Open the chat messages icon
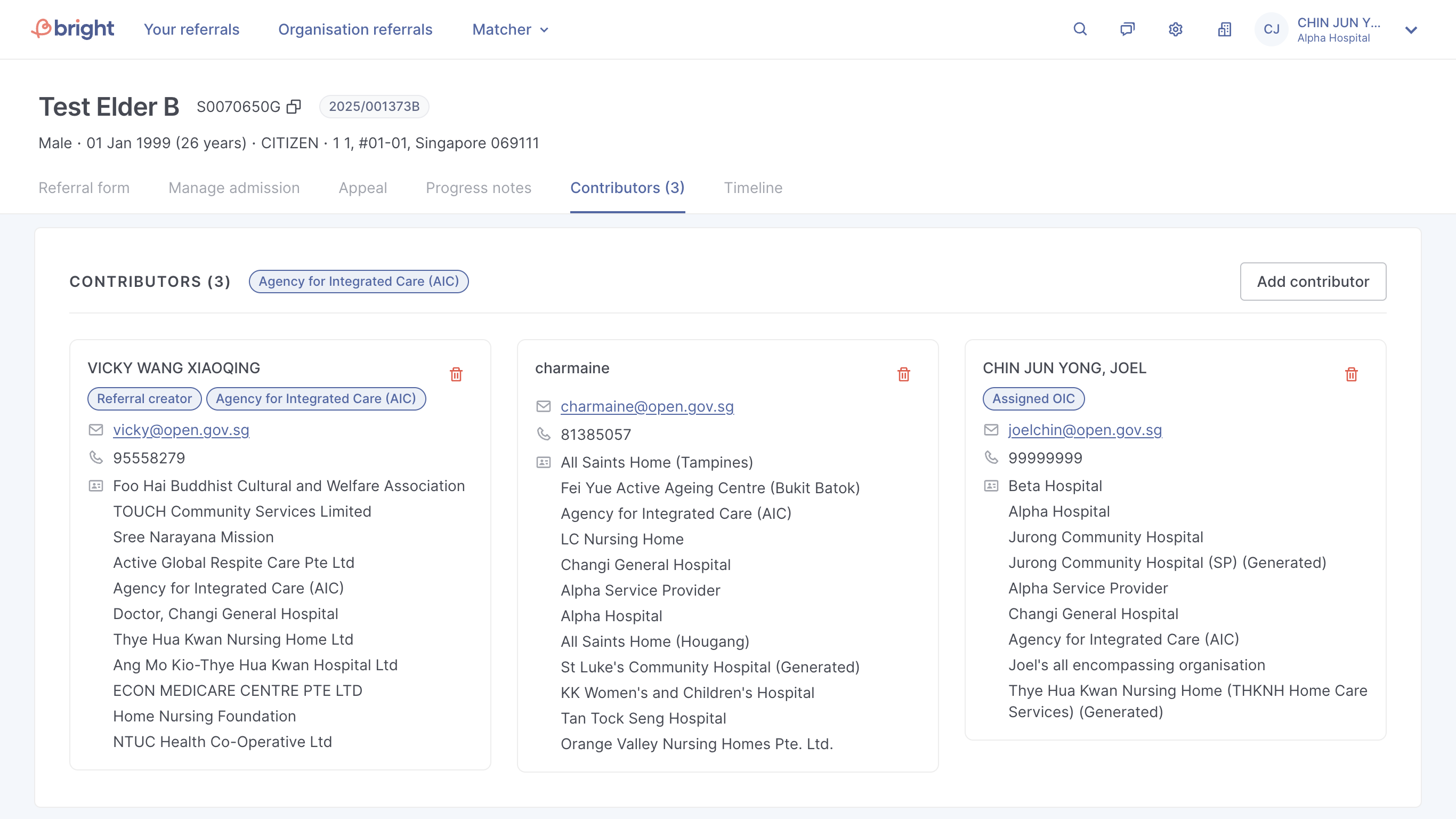 click(1127, 29)
